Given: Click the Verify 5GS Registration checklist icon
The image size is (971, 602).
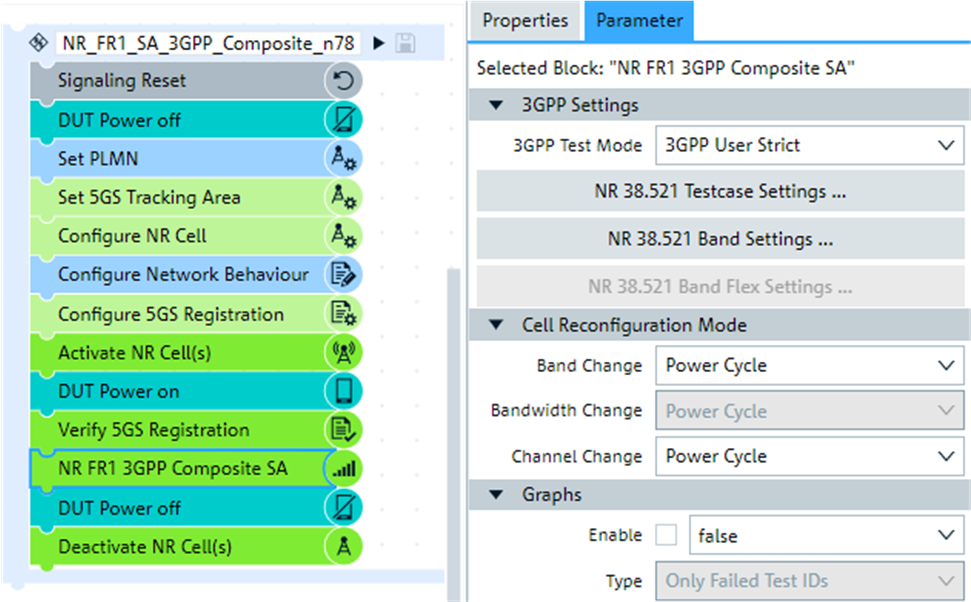Looking at the screenshot, I should click(x=344, y=430).
